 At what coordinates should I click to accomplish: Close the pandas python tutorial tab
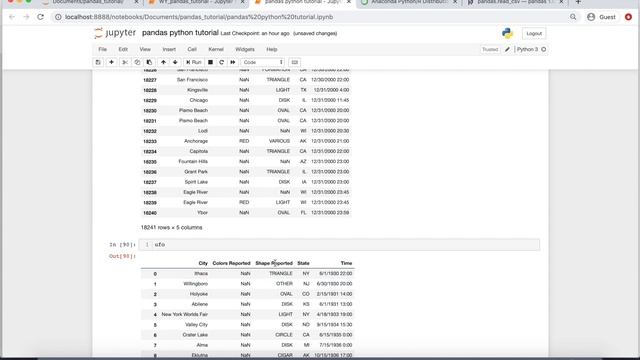click(349, 2)
